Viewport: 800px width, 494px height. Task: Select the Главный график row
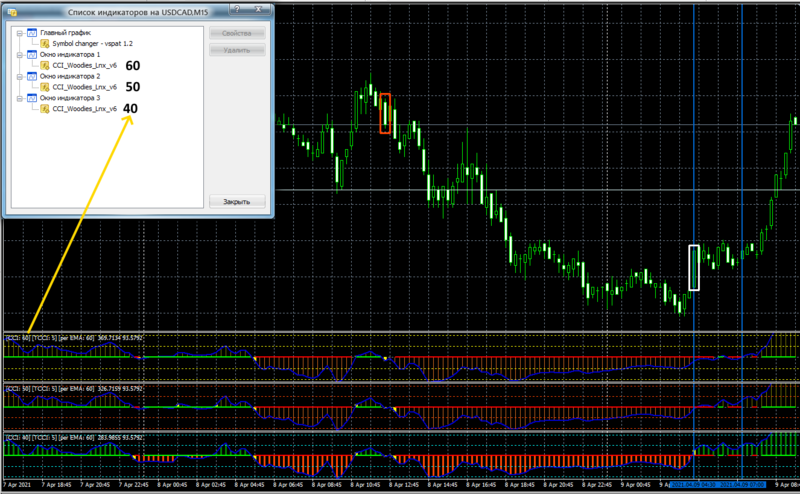65,33
